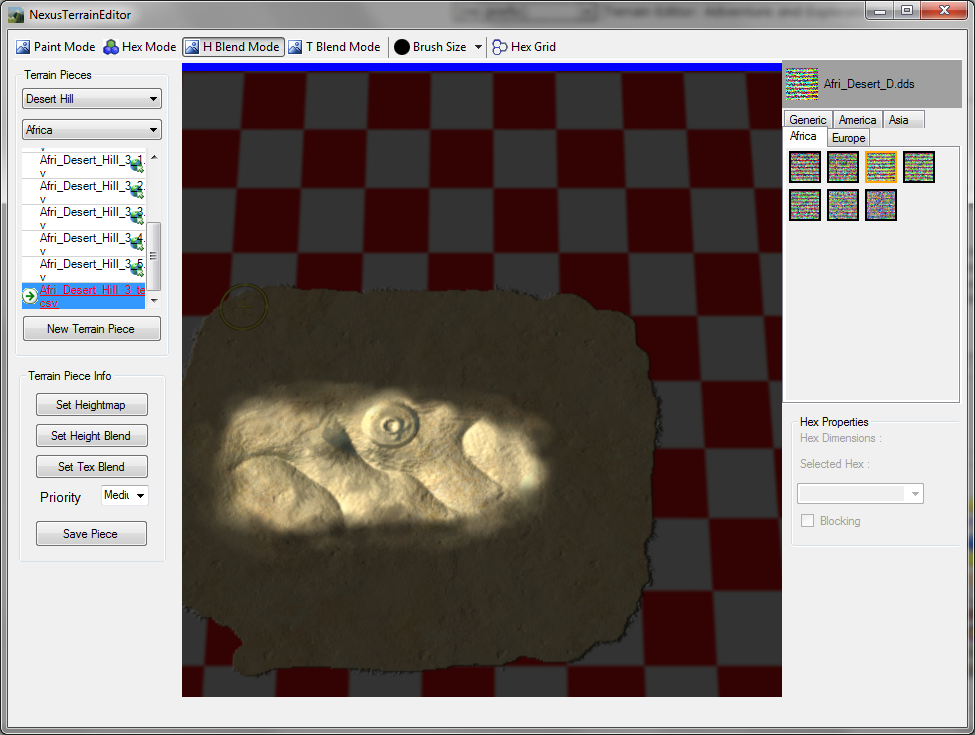Toggle the Hex Grid overlay
Viewport: 975px width, 735px height.
coord(524,47)
